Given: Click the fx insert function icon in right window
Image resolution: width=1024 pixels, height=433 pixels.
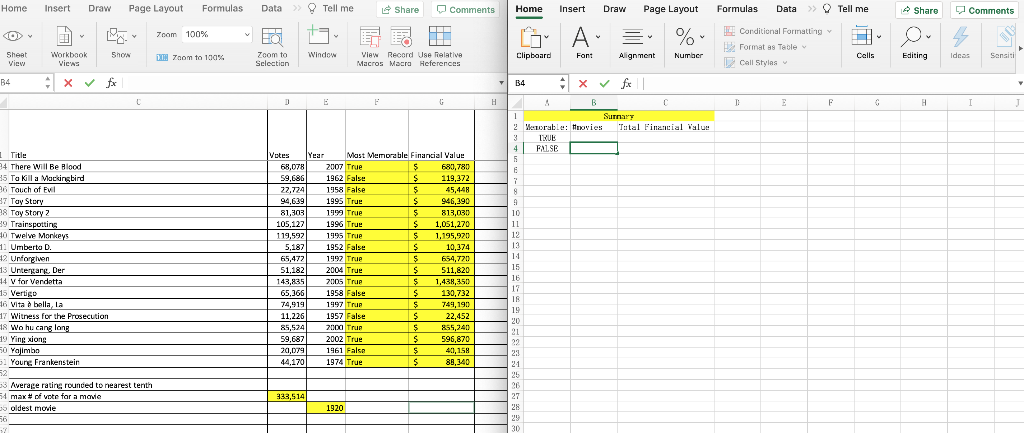Looking at the screenshot, I should coord(626,84).
